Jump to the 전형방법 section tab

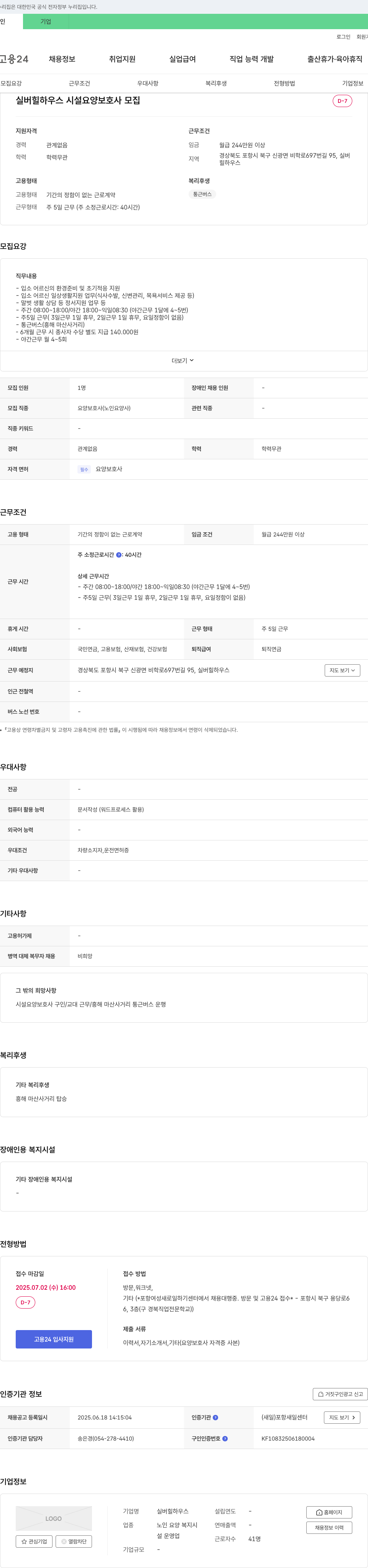(x=284, y=83)
